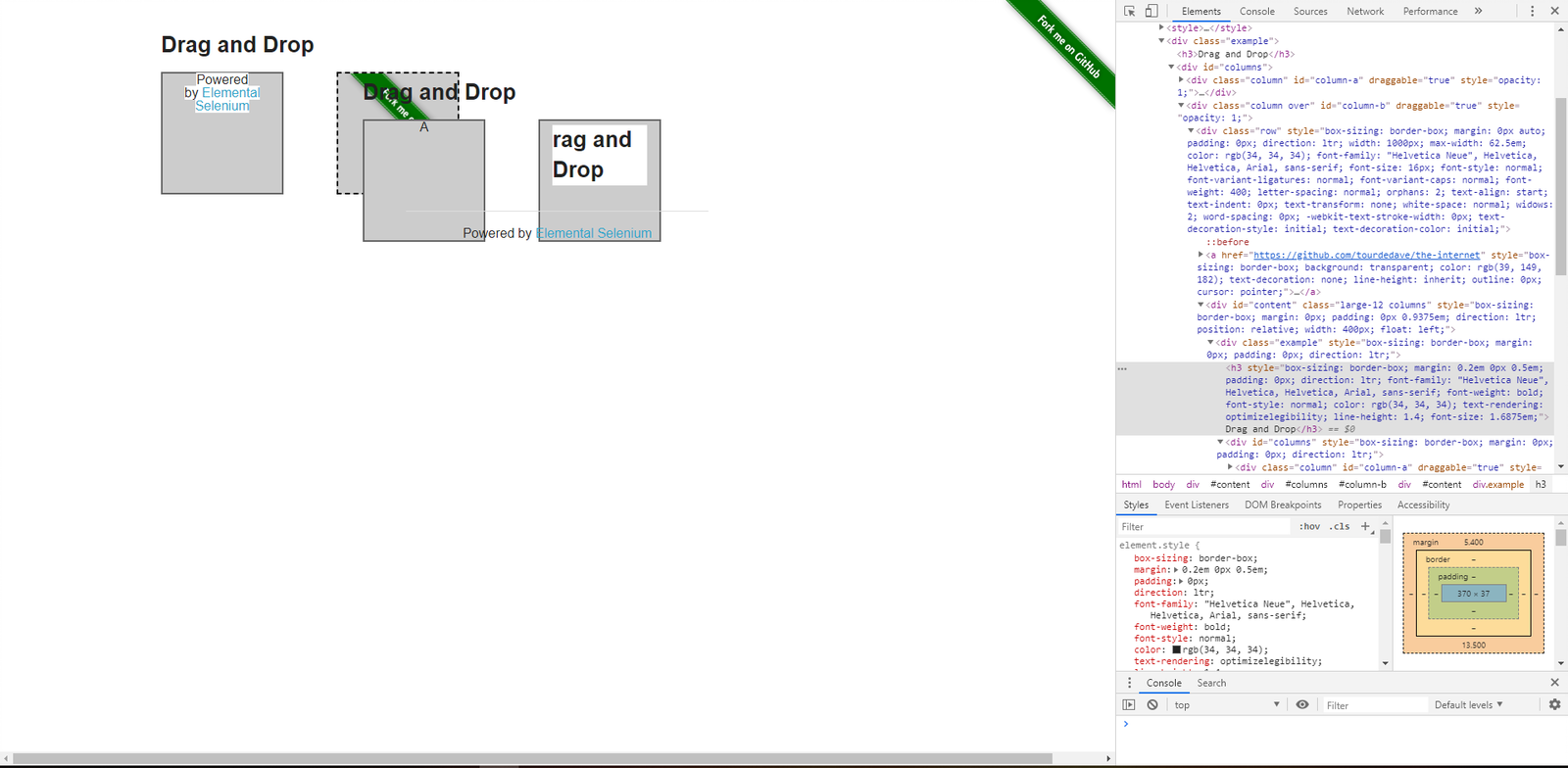Toggle the .cls class editor
This screenshot has height=768, width=1568.
(x=1340, y=526)
